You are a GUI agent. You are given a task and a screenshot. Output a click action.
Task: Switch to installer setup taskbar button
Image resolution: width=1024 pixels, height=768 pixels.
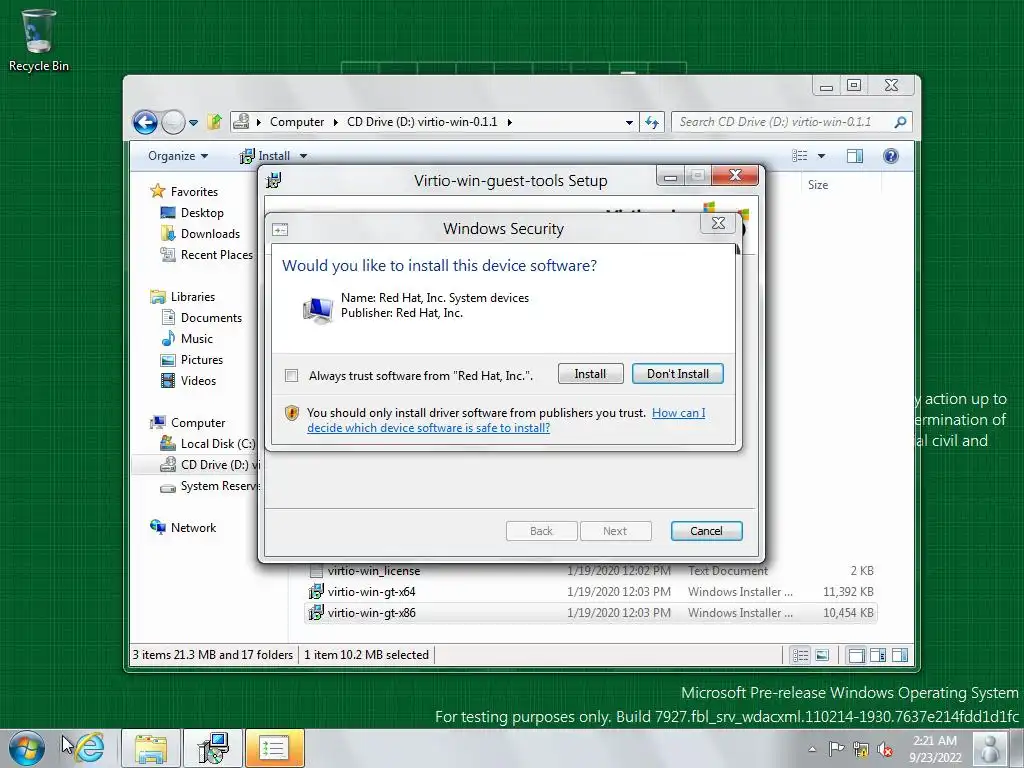213,748
